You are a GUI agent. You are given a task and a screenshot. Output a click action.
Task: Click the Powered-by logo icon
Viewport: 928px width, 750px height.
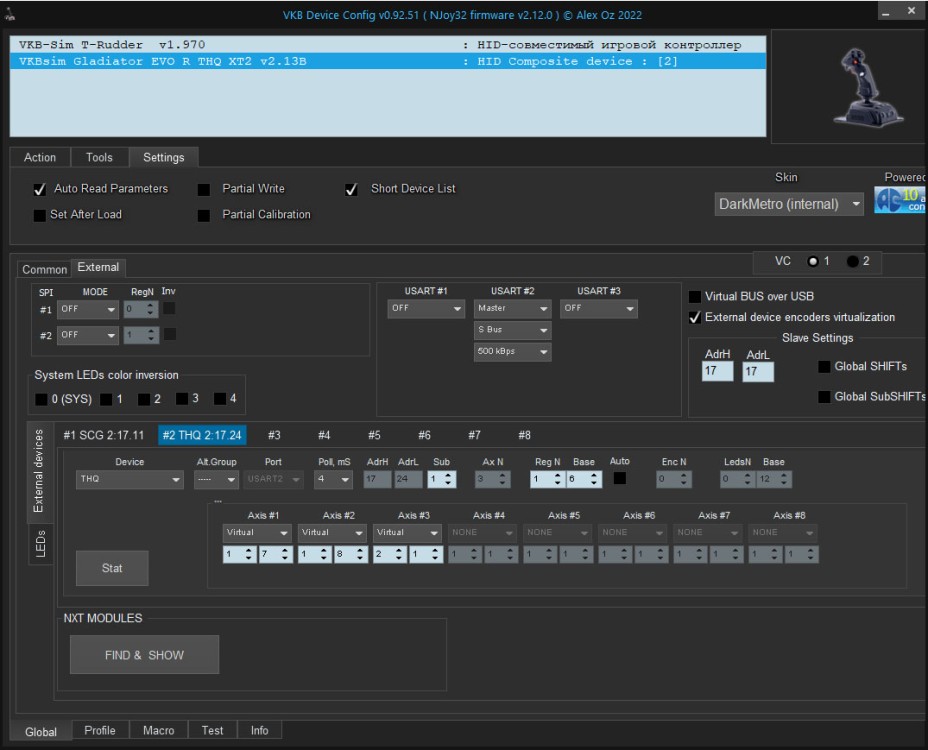(x=900, y=200)
